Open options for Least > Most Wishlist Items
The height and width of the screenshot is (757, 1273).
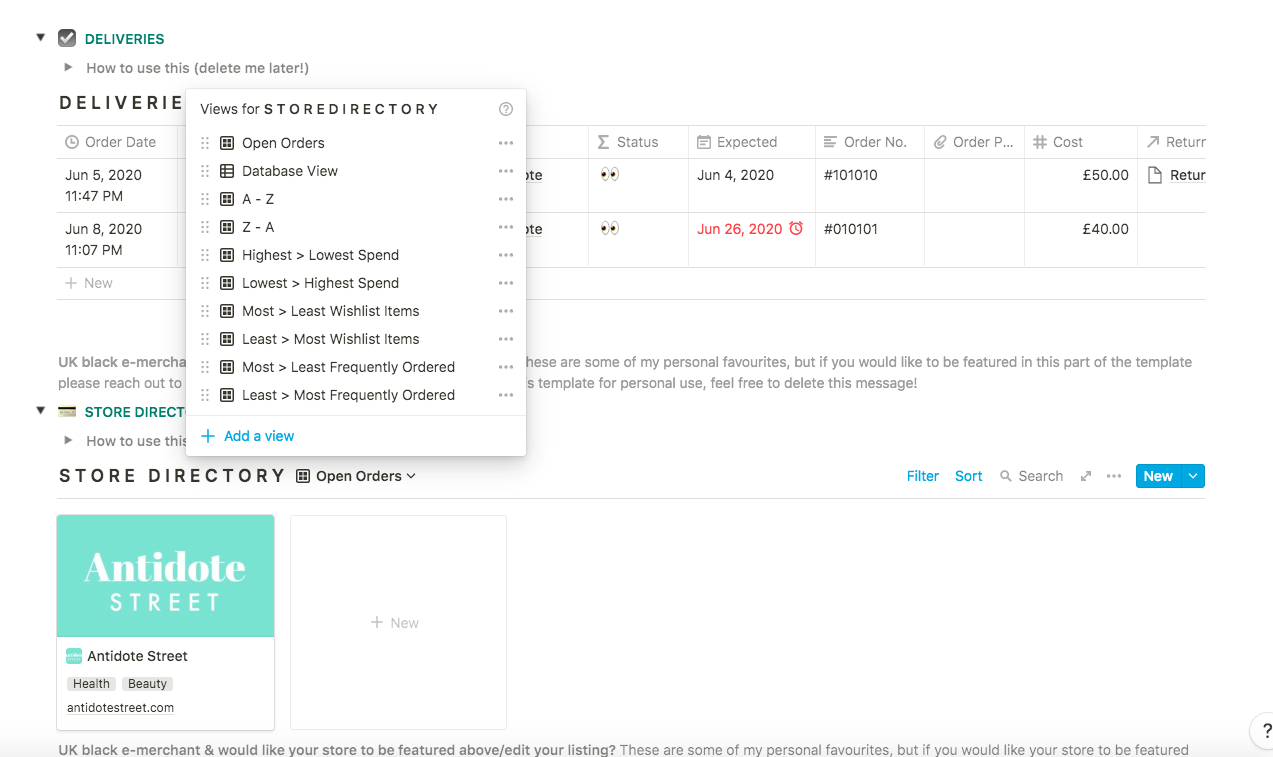[x=506, y=339]
